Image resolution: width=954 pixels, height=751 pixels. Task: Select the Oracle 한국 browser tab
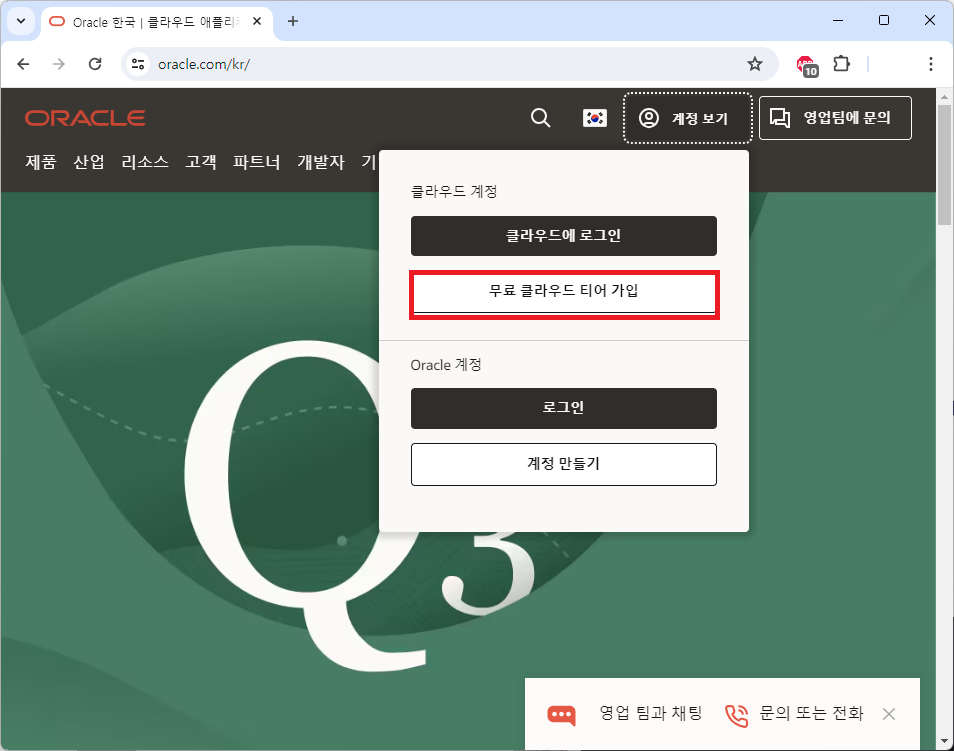157,22
